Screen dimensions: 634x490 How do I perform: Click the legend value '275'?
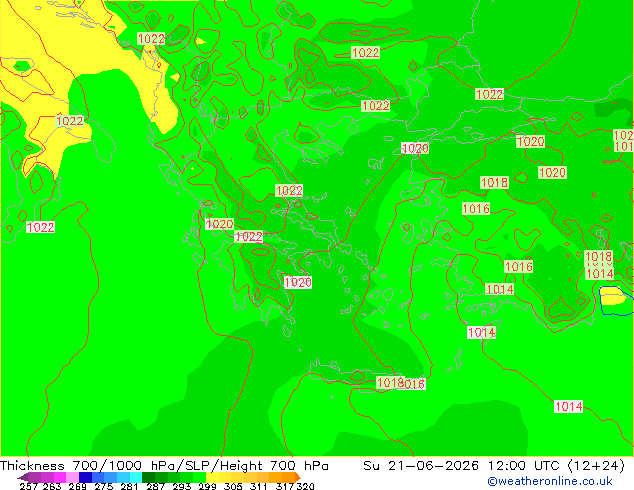[104, 486]
